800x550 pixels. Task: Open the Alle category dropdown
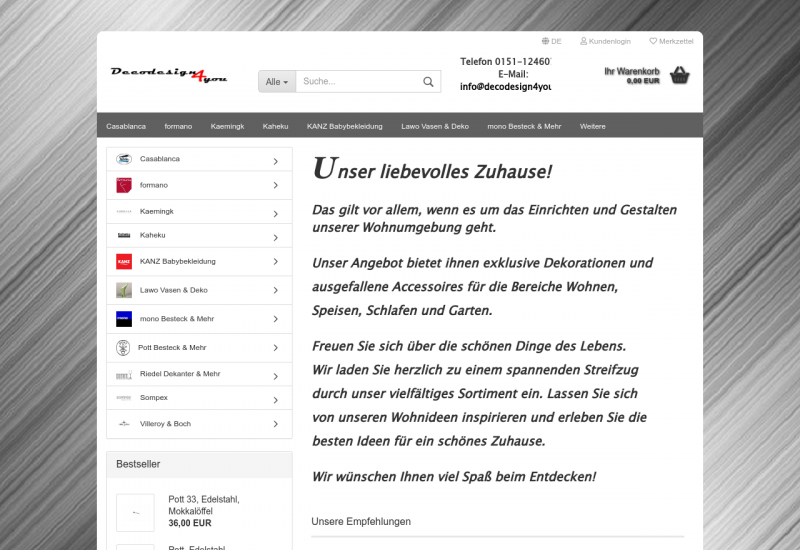coord(277,82)
